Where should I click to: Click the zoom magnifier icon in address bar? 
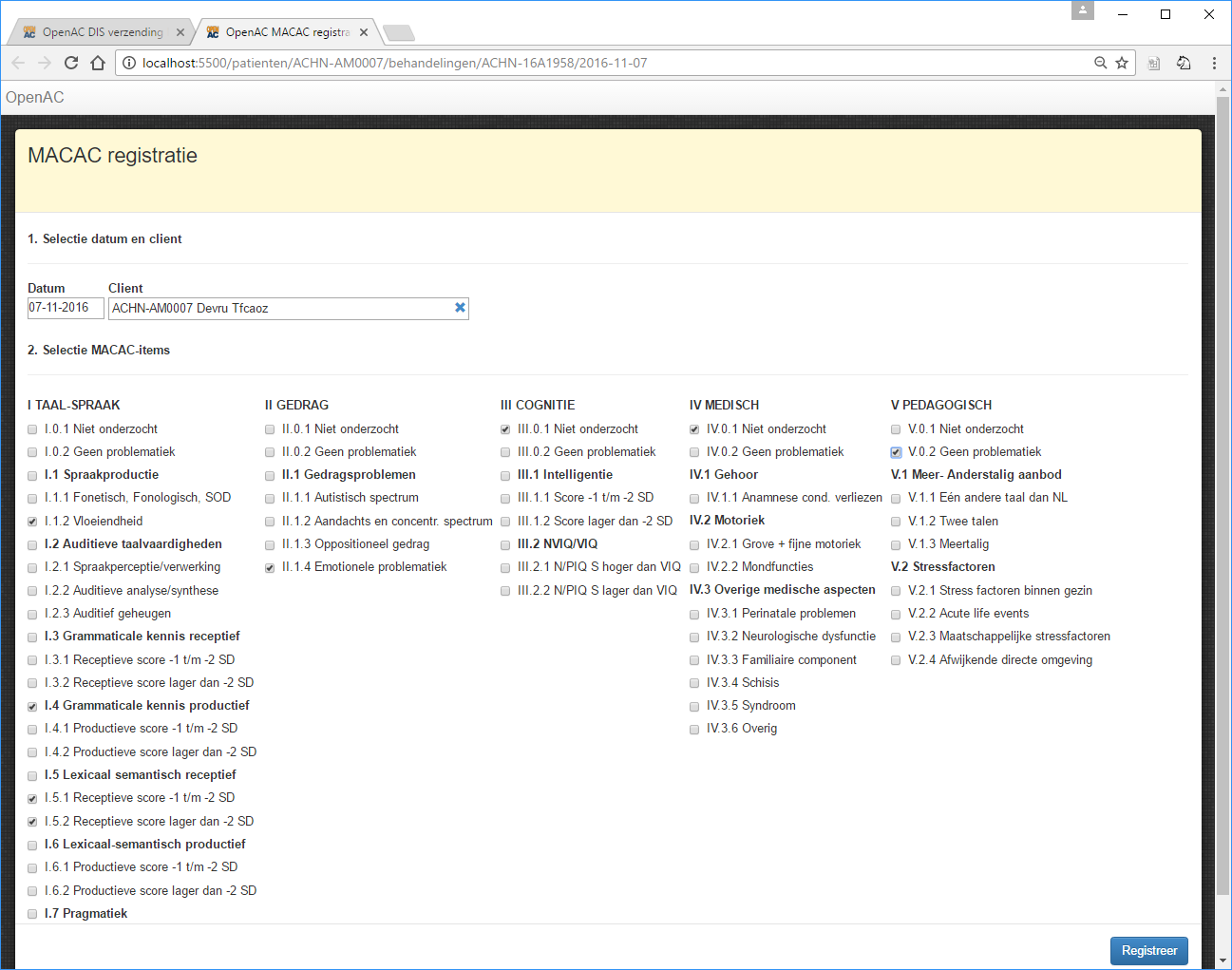(1100, 63)
